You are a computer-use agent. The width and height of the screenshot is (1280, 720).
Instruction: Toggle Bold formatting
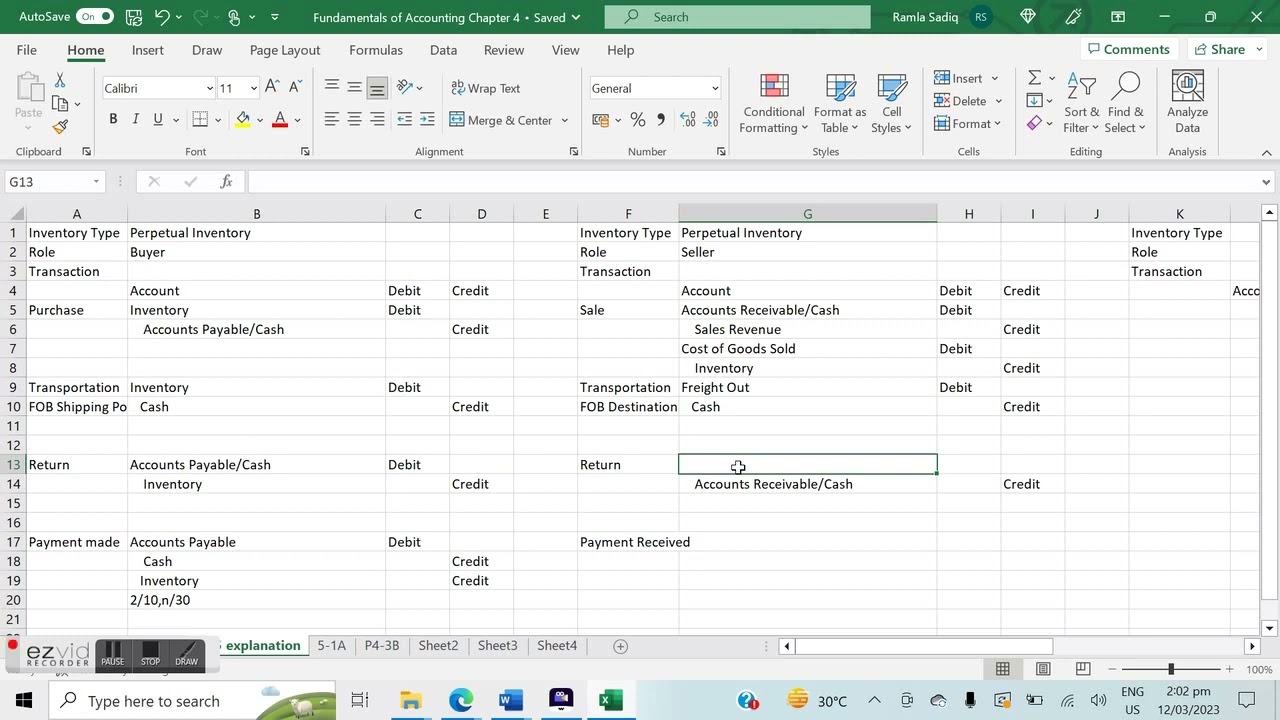(113, 120)
